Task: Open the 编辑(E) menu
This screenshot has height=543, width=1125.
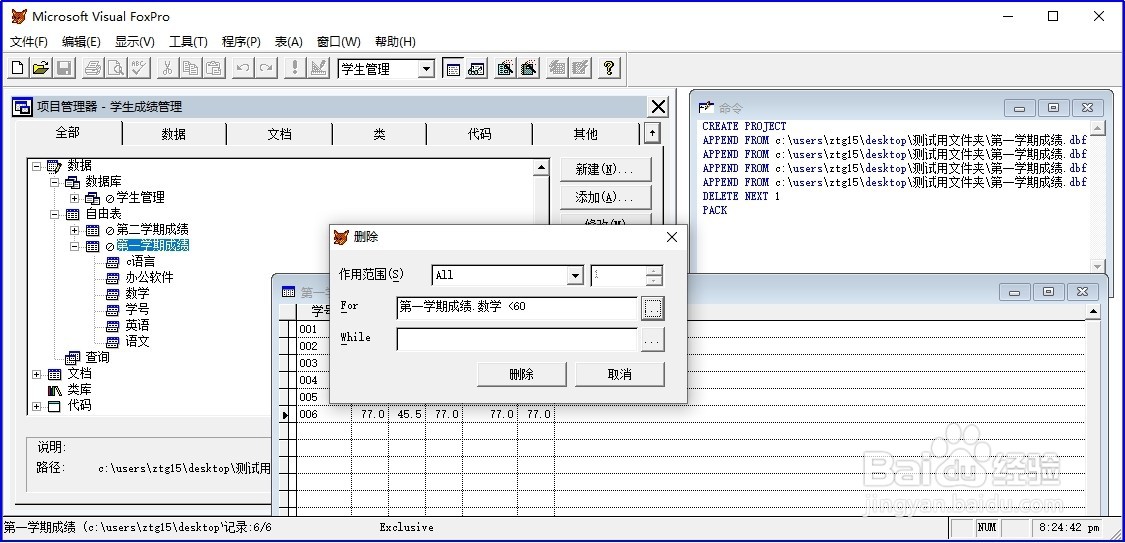Action: point(81,42)
